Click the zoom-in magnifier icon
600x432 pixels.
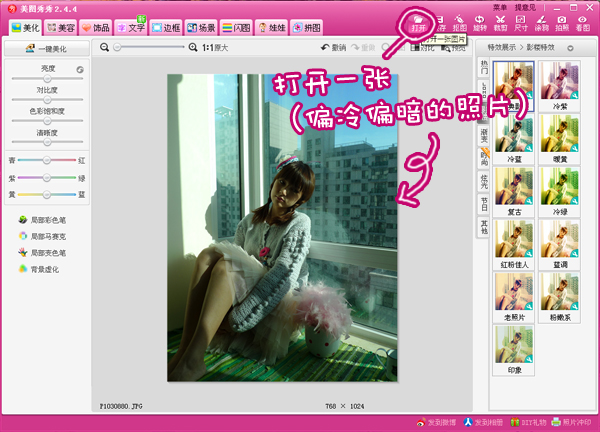tap(195, 47)
